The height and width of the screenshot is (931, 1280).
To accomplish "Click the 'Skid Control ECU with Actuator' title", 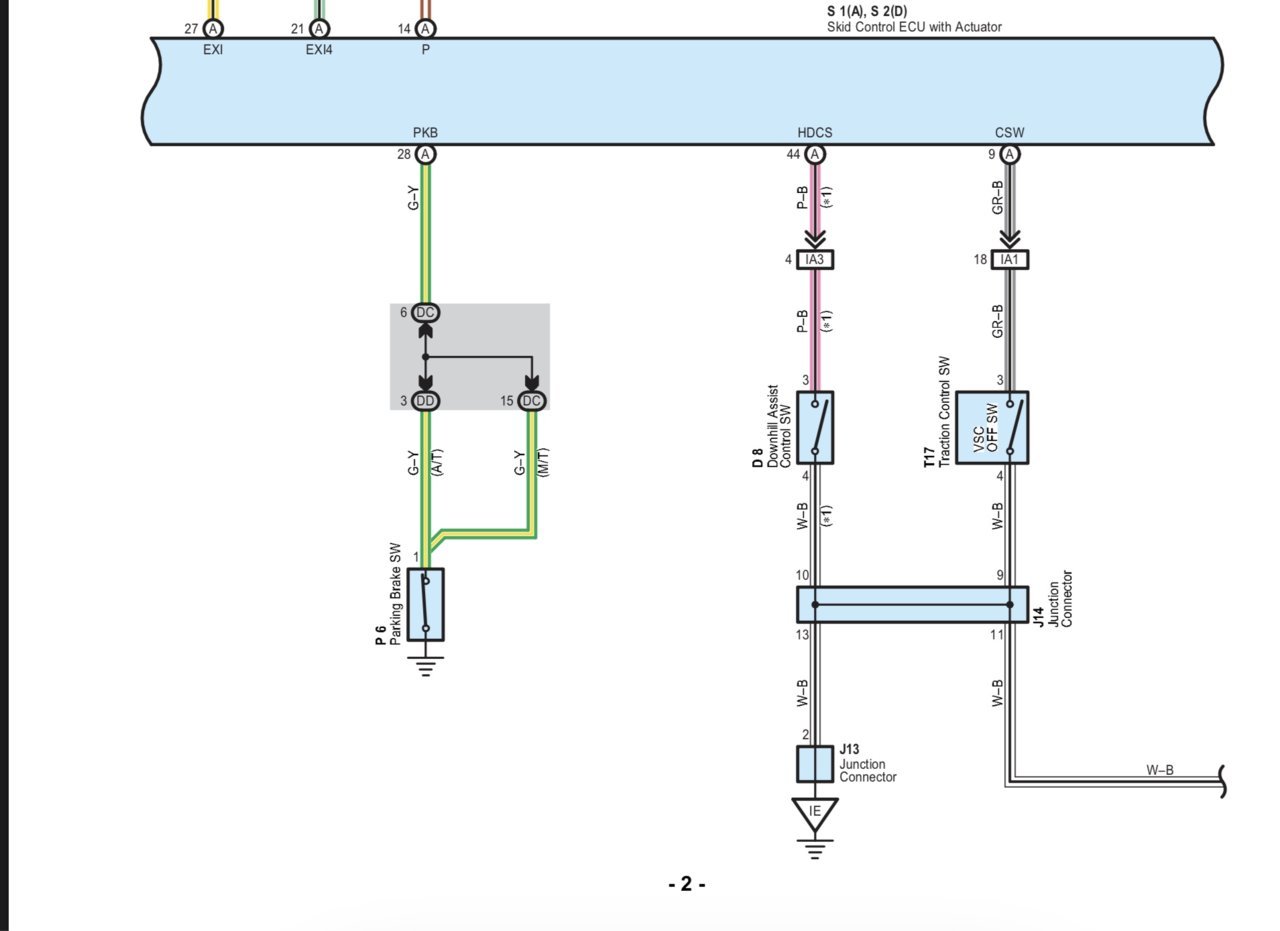I will (914, 27).
